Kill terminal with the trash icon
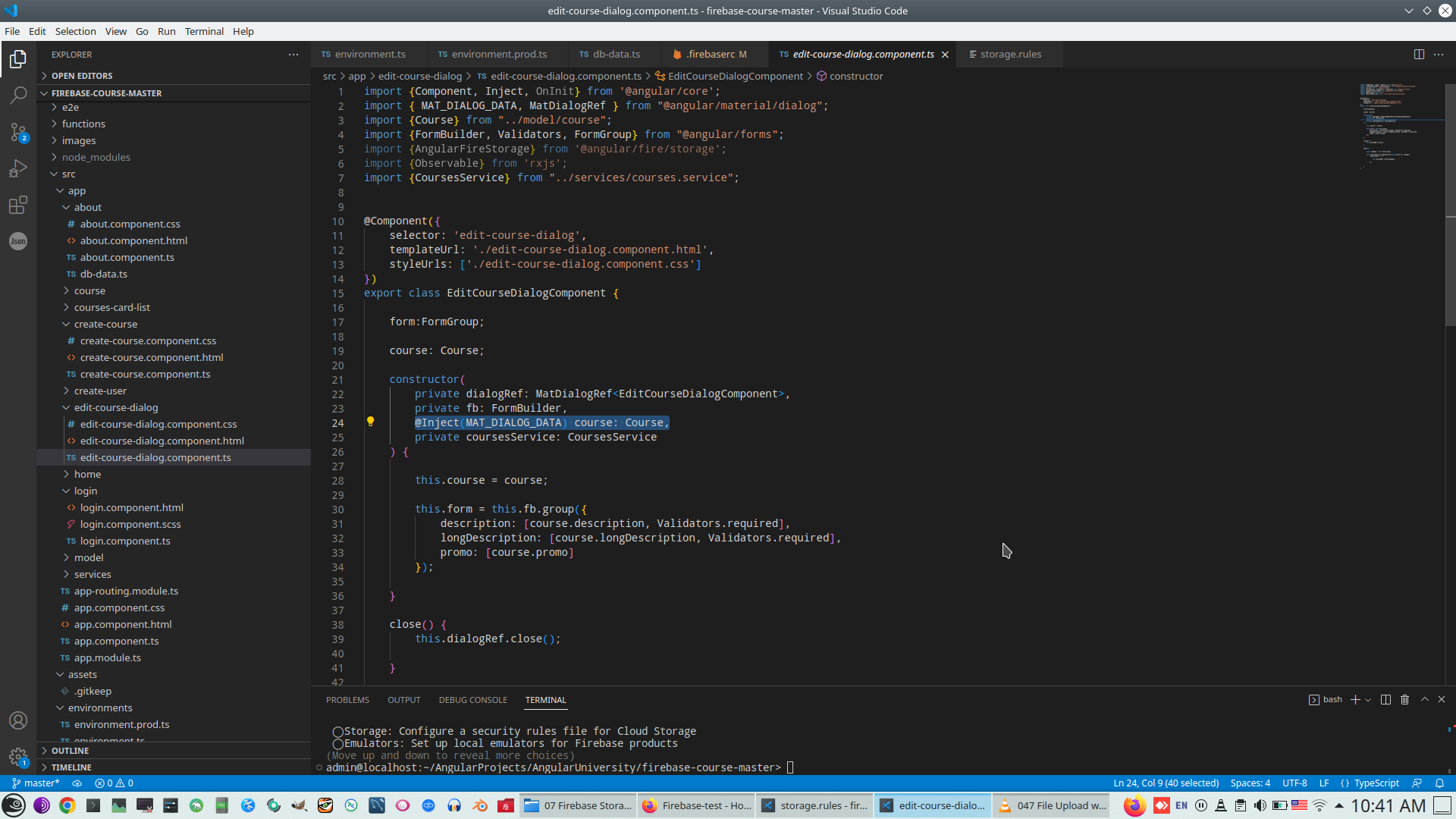 (x=1404, y=699)
